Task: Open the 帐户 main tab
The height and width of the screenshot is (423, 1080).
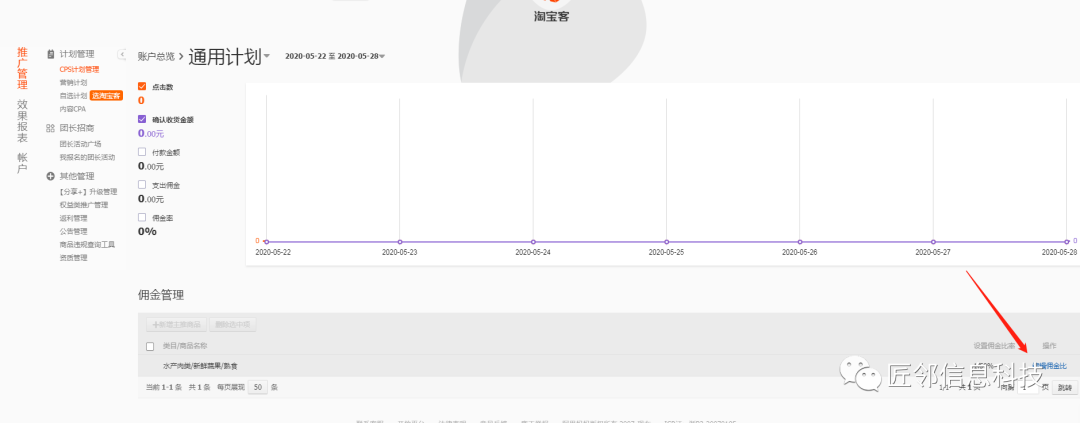Action: click(x=22, y=163)
